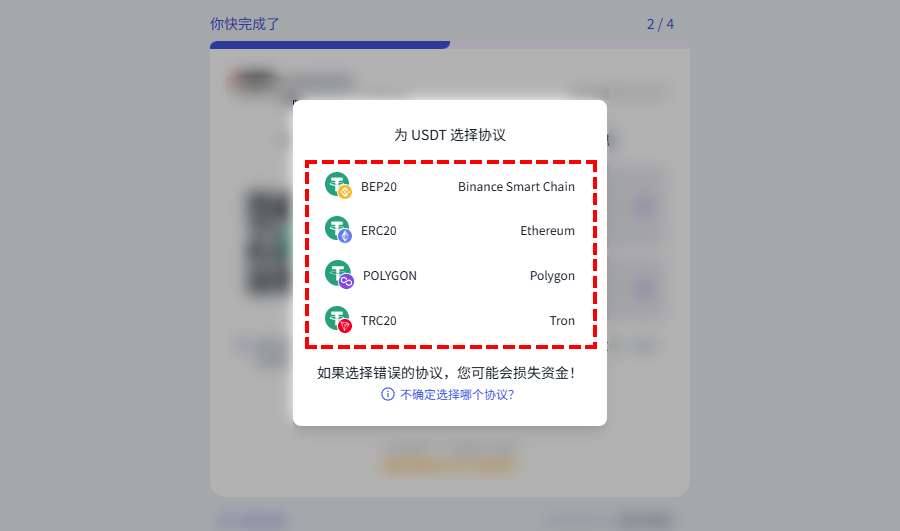900x531 pixels.
Task: Select the ERC20 protocol label
Action: pyautogui.click(x=379, y=231)
